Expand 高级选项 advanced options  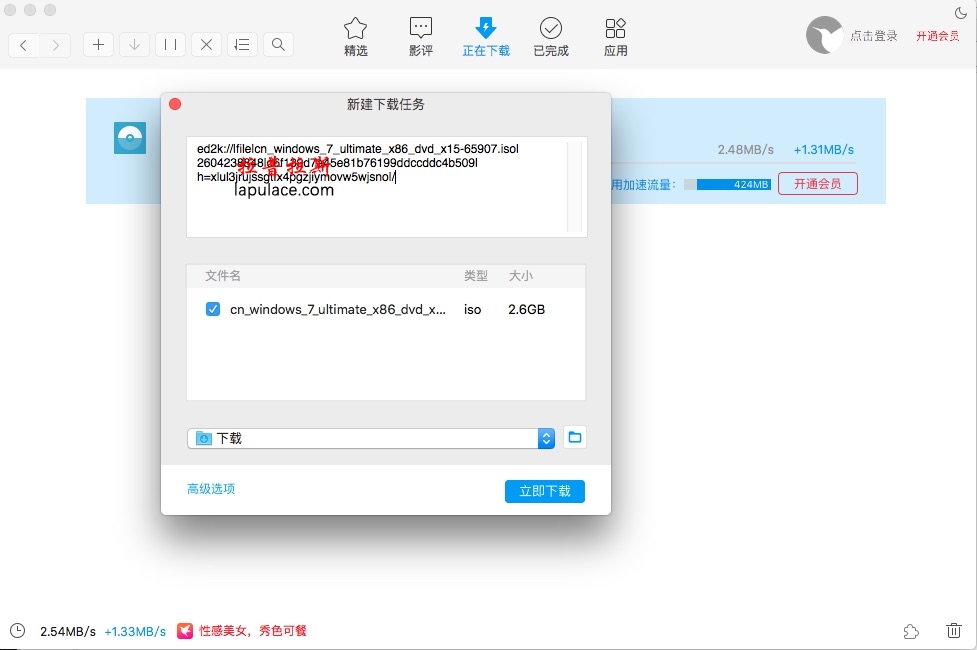pos(211,489)
